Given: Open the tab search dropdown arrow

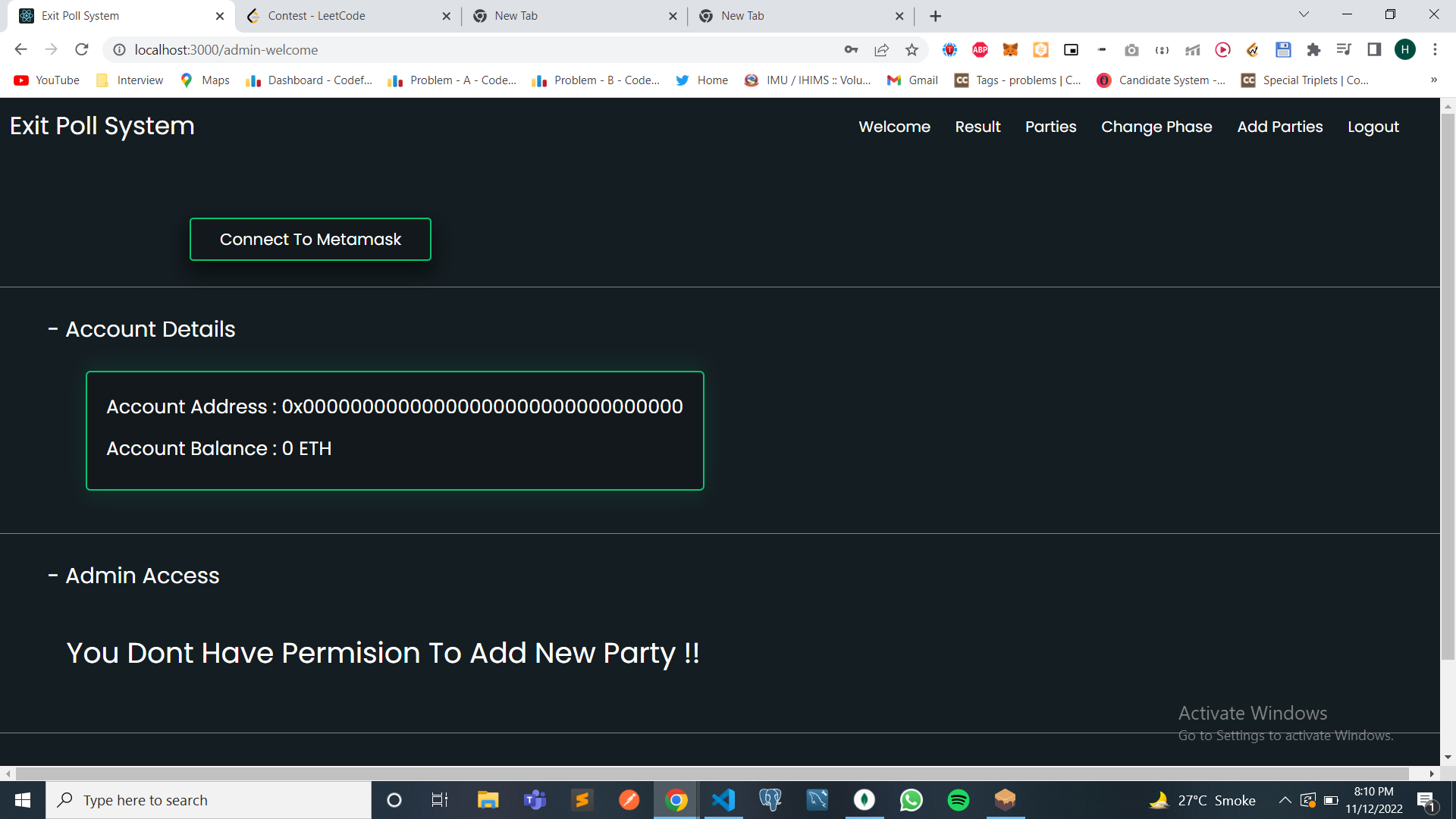Looking at the screenshot, I should click(x=1304, y=15).
